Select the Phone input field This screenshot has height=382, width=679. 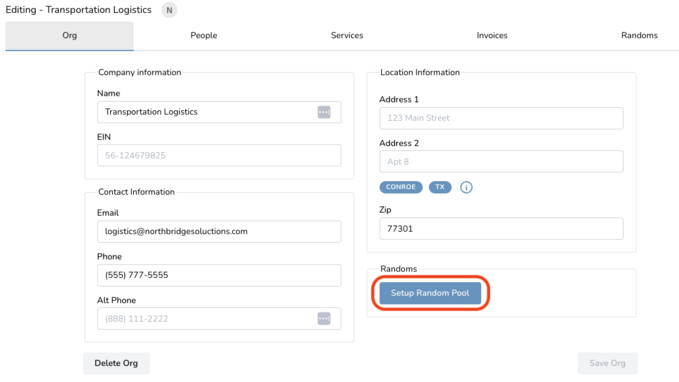tap(219, 275)
